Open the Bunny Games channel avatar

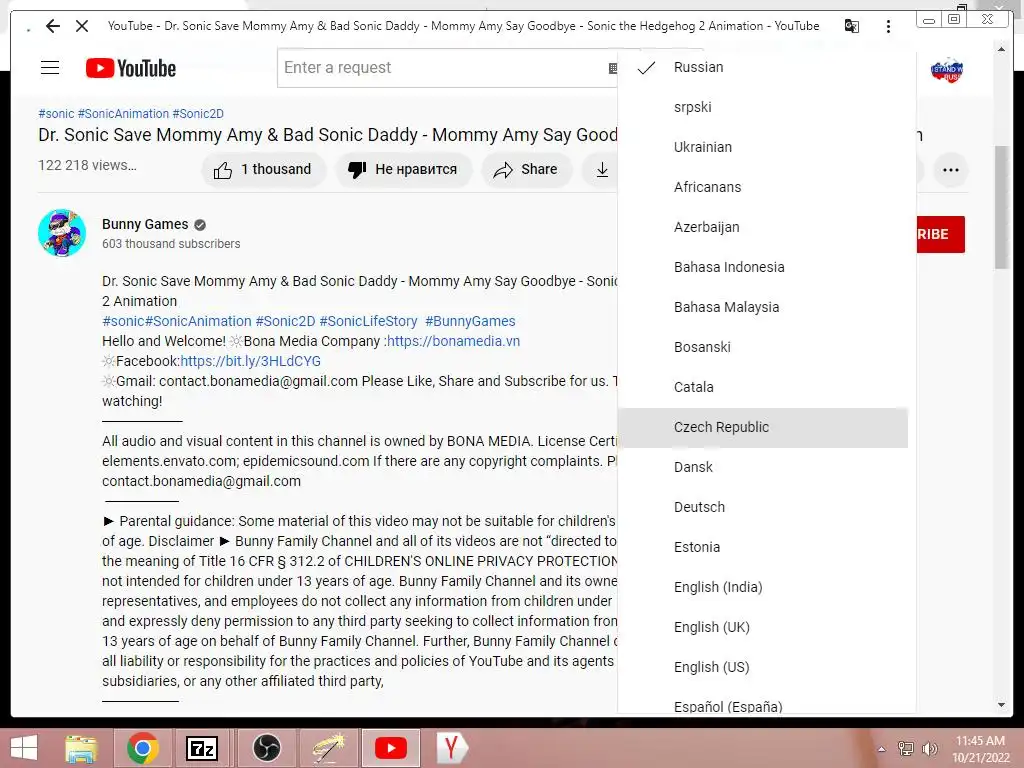pyautogui.click(x=62, y=233)
